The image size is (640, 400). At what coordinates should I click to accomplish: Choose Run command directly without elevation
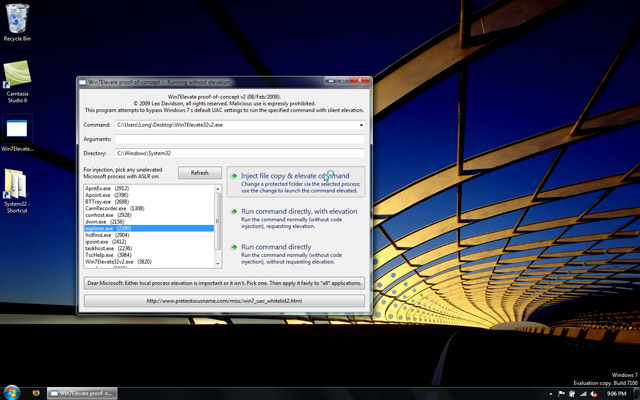[296, 253]
